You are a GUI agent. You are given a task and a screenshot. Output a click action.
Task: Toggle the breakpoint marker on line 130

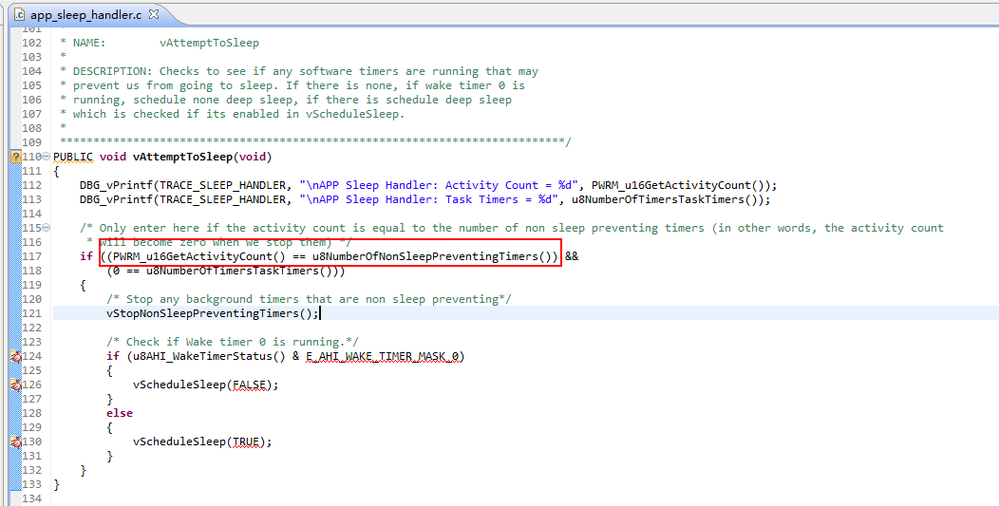[16, 442]
